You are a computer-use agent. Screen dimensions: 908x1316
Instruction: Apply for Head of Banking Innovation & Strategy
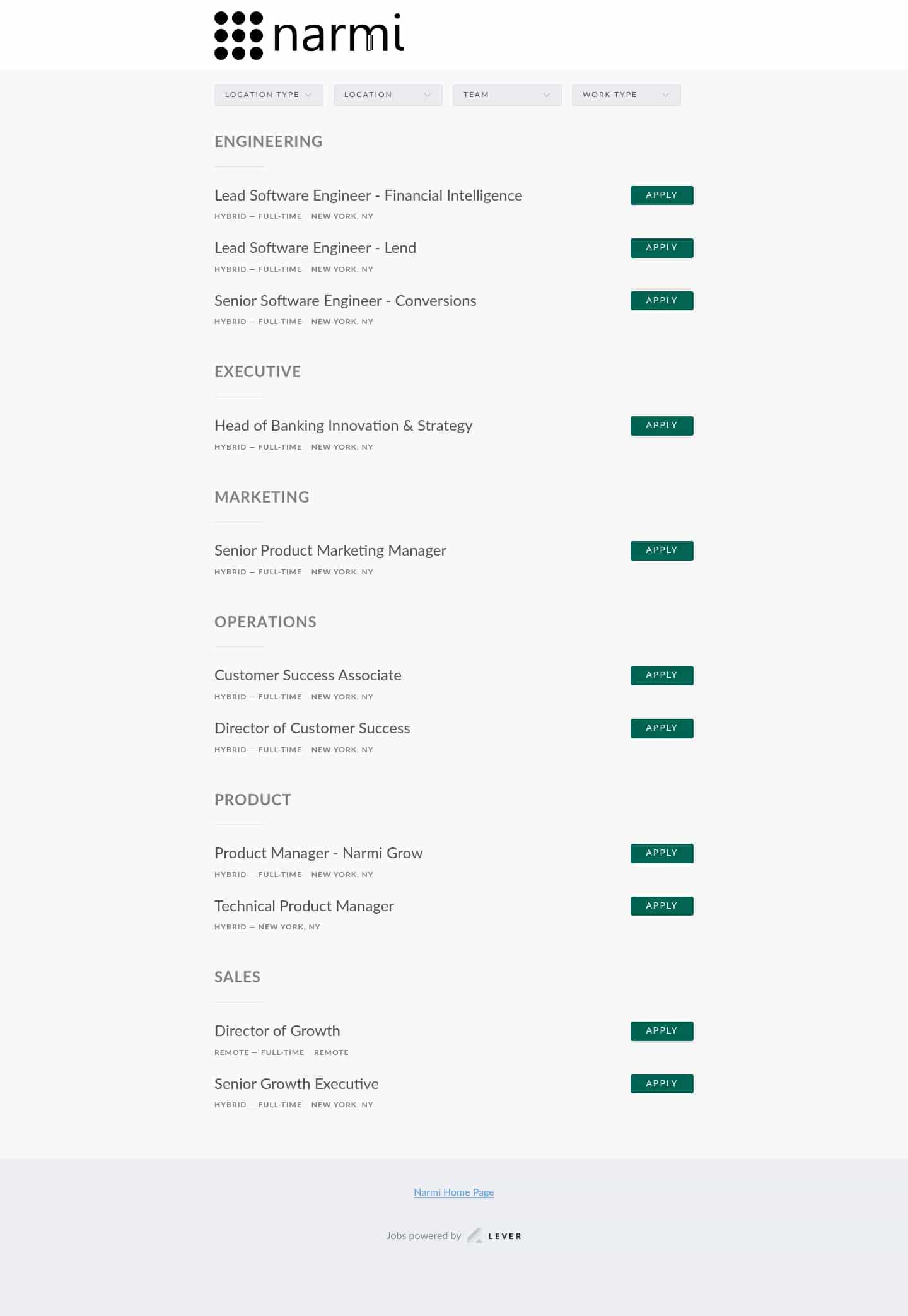(x=661, y=426)
